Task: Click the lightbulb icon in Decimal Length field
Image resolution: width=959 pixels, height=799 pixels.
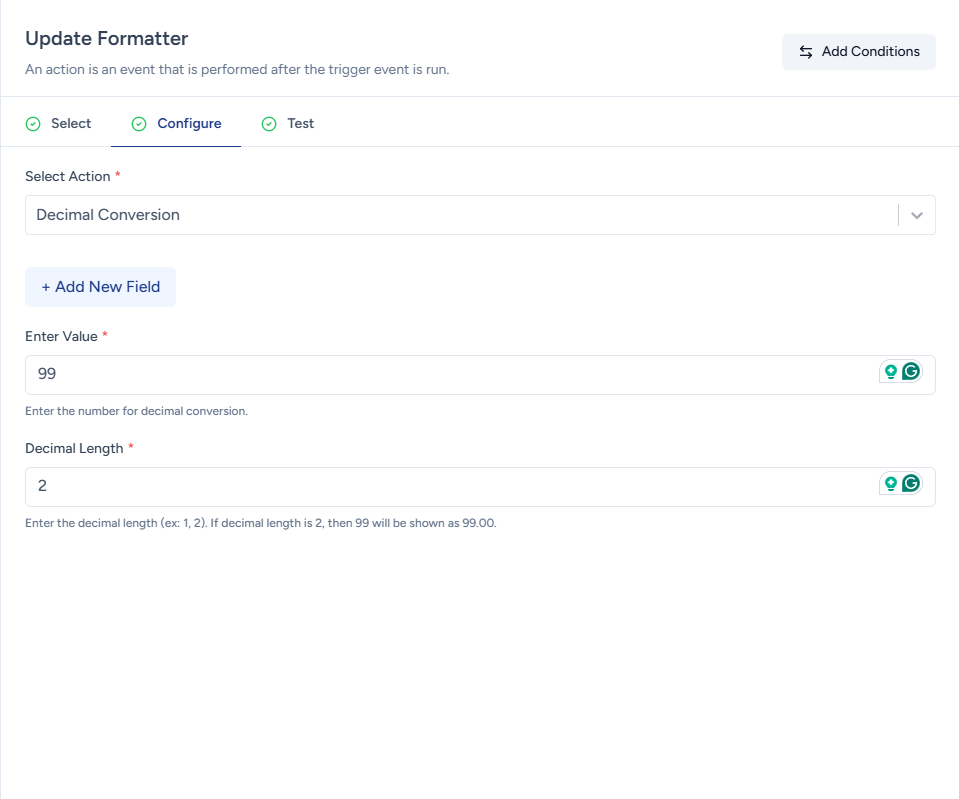Action: (x=890, y=484)
